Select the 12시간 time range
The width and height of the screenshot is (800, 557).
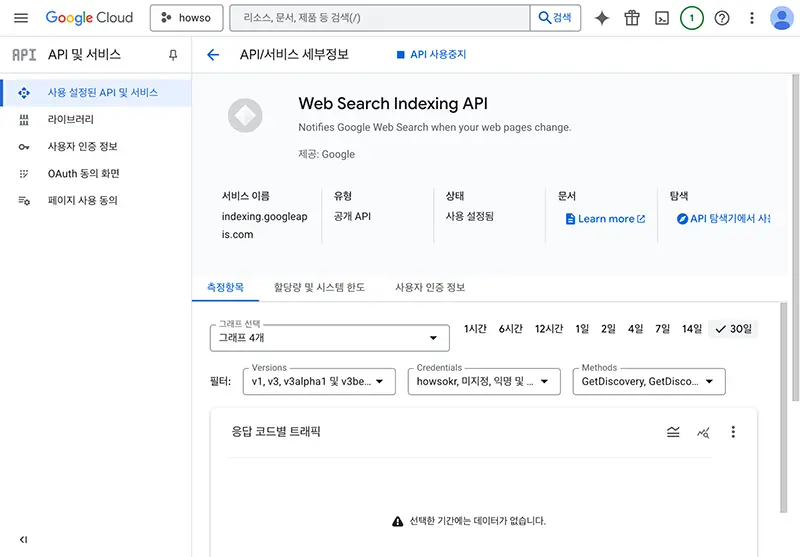point(549,329)
